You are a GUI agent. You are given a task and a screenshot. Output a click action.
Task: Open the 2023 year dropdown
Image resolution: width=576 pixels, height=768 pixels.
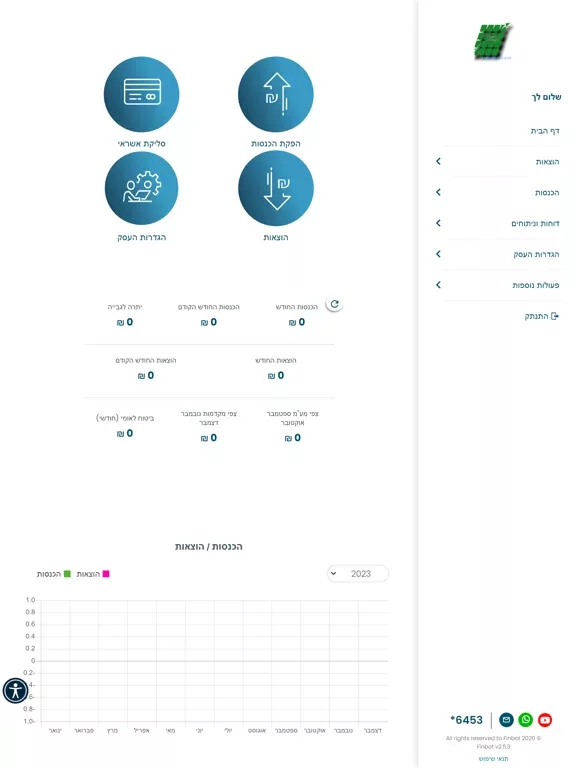point(358,574)
